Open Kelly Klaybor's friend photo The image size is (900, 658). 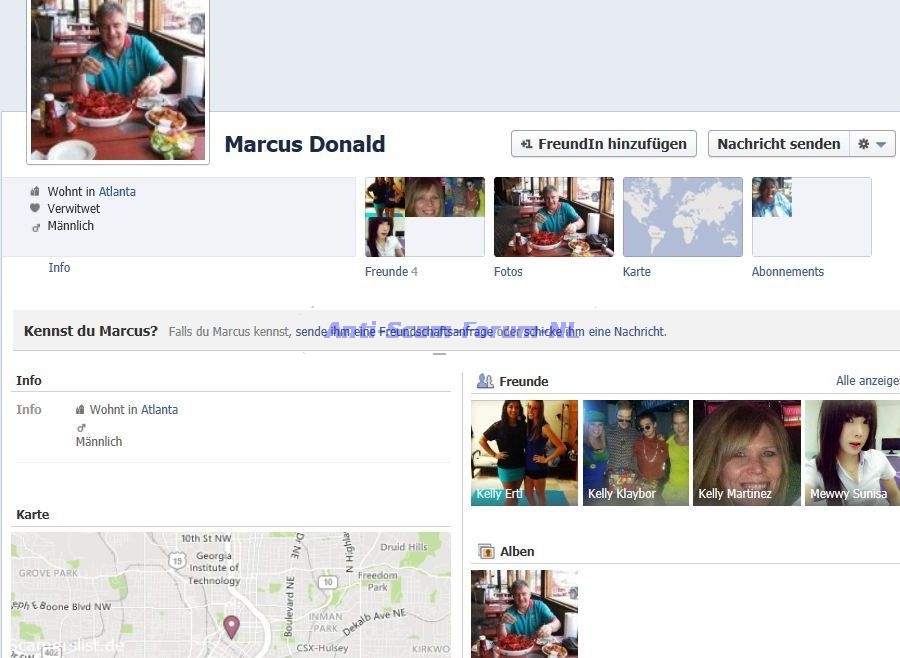coord(636,452)
